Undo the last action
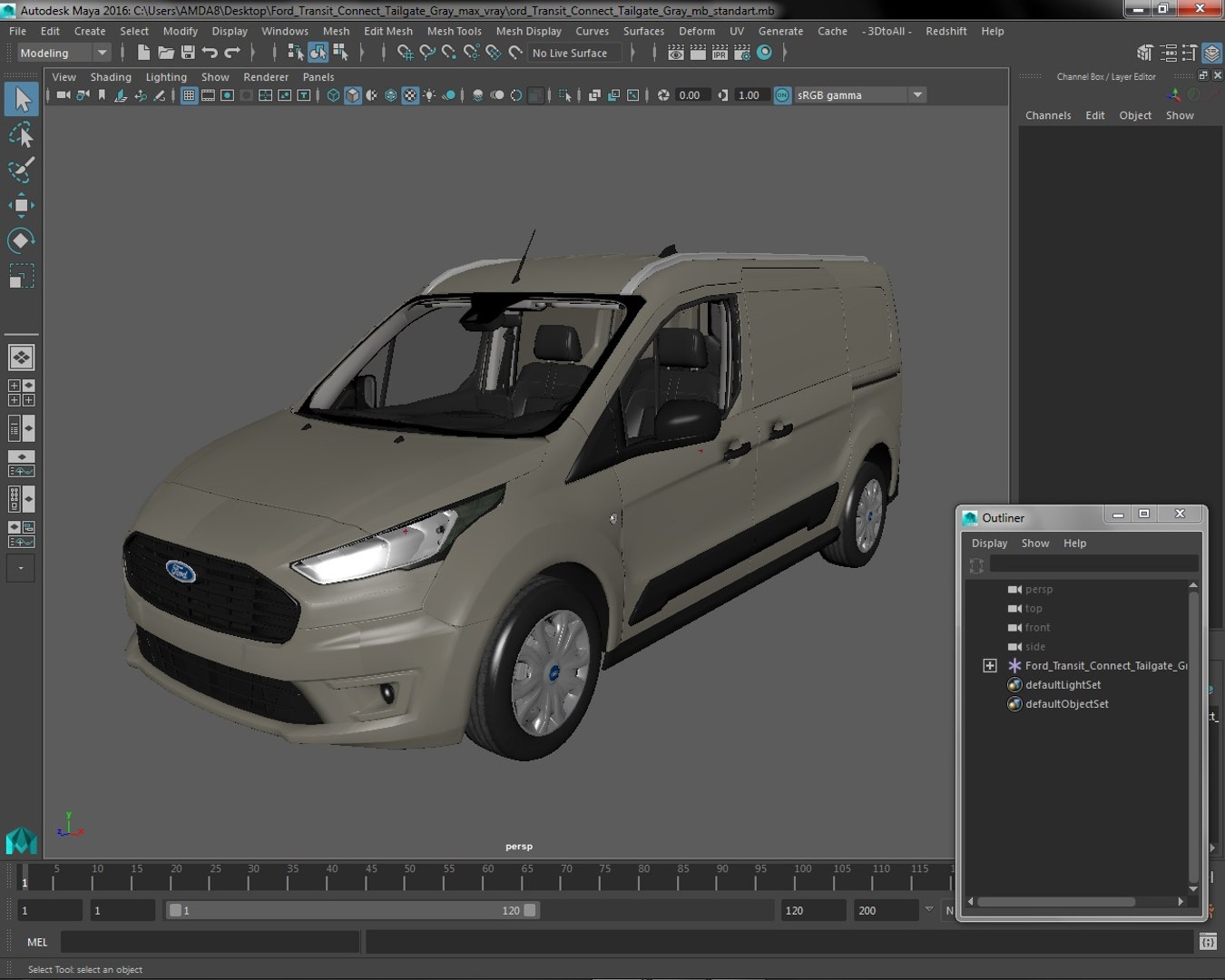This screenshot has height=980, width=1225. (210, 53)
